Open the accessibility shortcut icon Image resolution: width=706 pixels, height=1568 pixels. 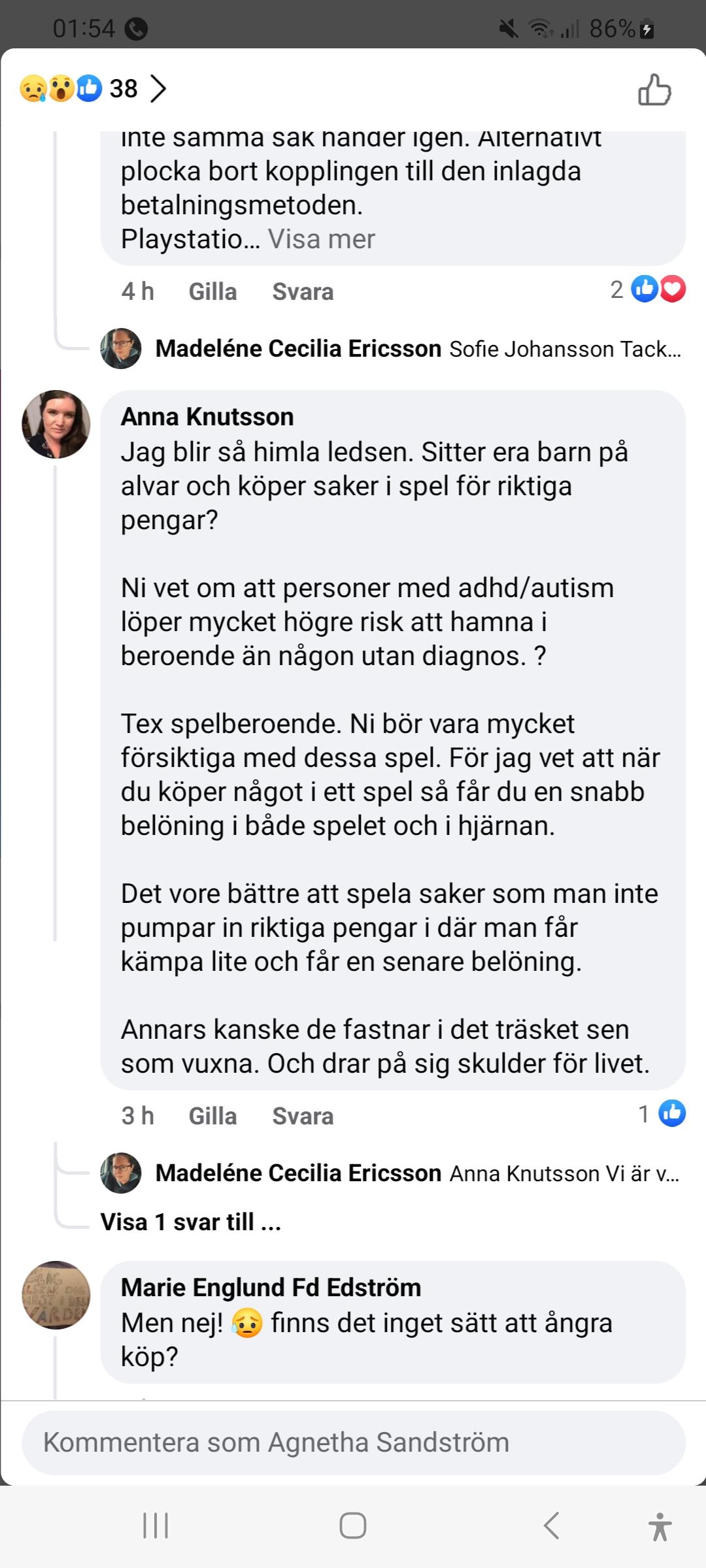[x=660, y=1526]
